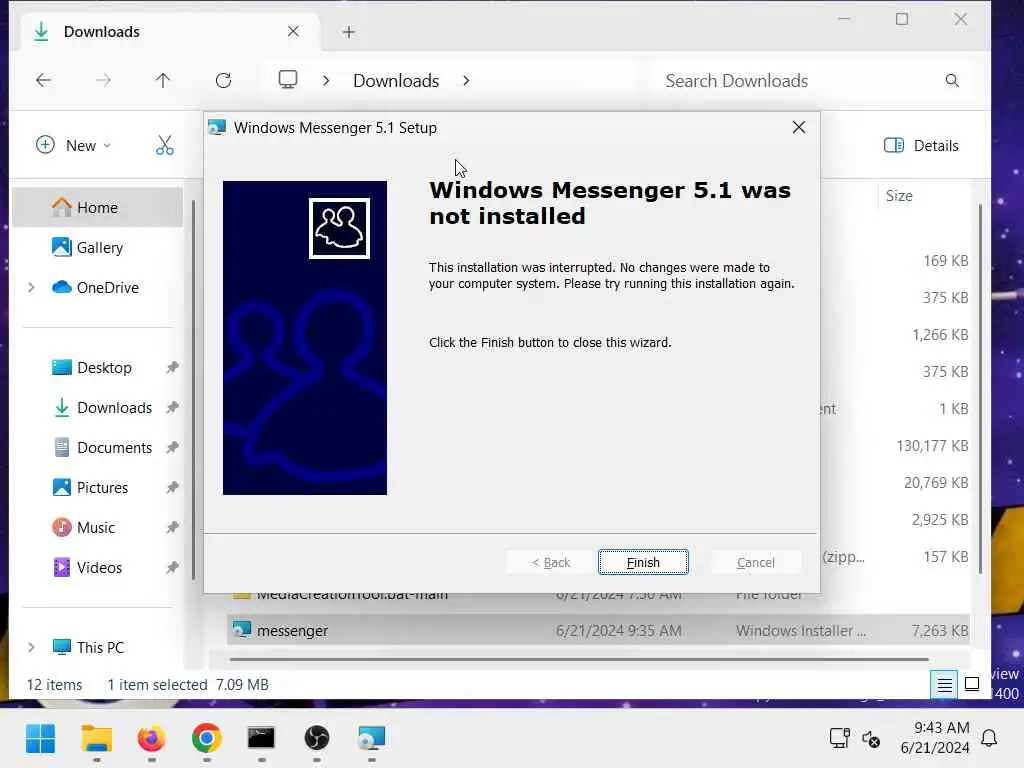Open Music folder in sidebar
This screenshot has height=768, width=1024.
(x=96, y=528)
